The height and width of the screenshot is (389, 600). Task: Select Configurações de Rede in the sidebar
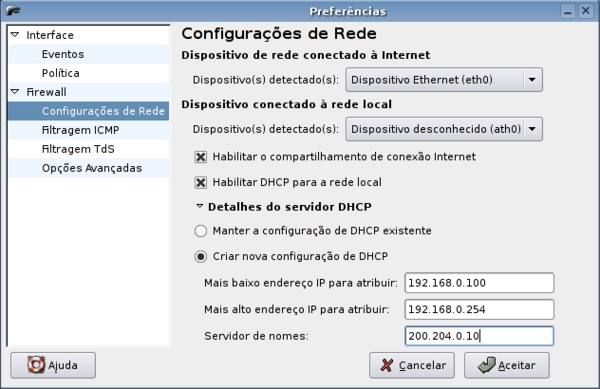tap(88, 111)
